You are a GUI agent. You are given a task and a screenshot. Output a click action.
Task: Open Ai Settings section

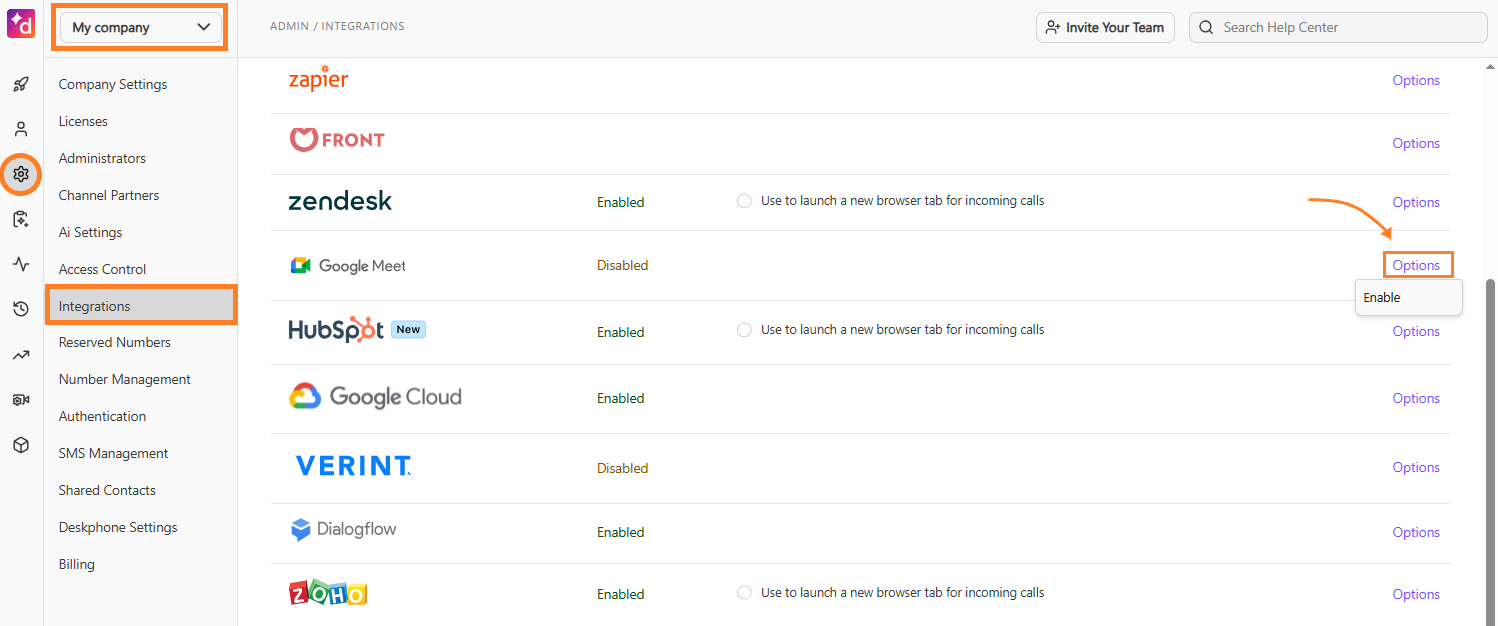click(90, 232)
